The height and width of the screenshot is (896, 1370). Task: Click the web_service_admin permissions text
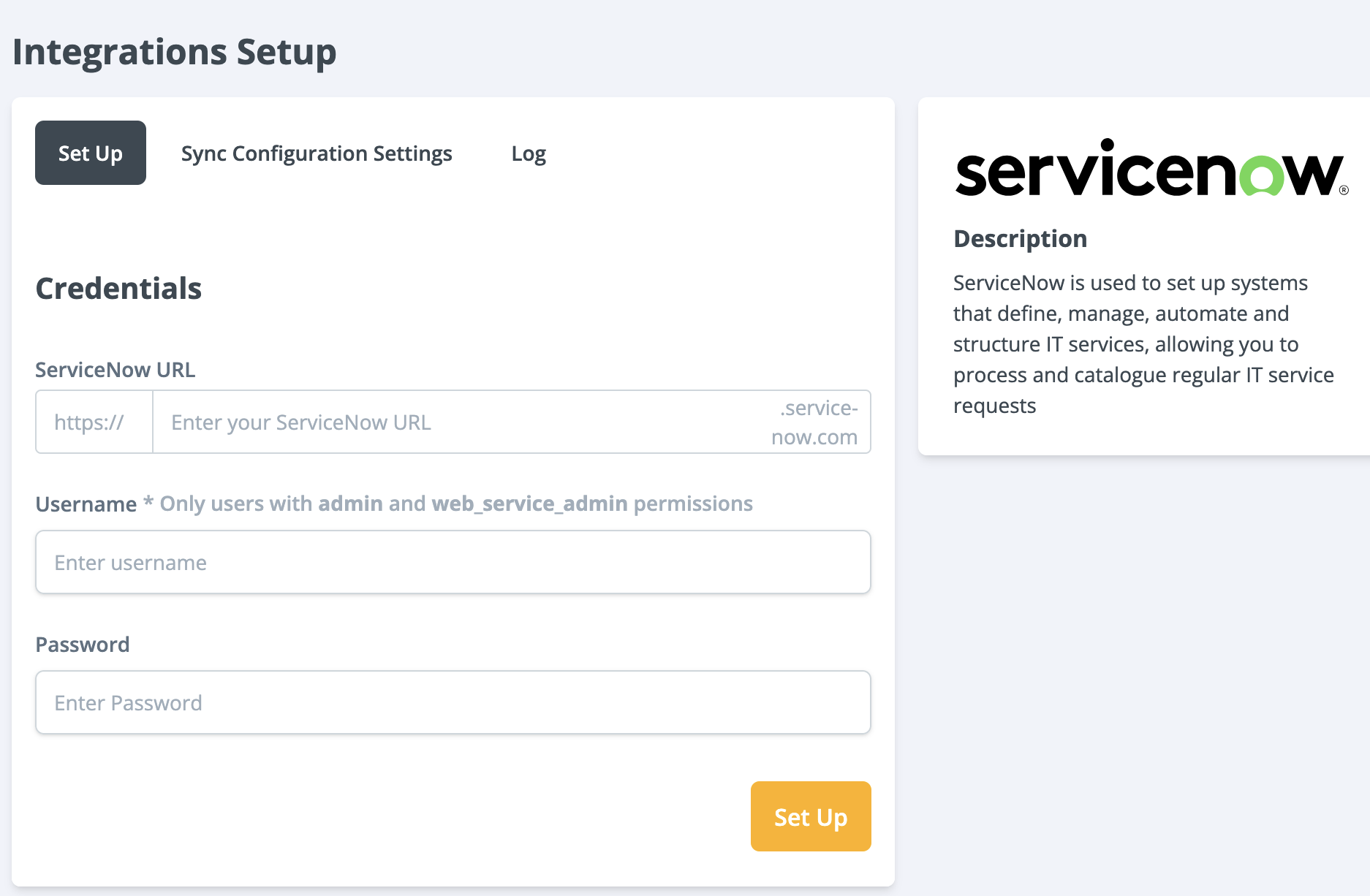[x=529, y=503]
